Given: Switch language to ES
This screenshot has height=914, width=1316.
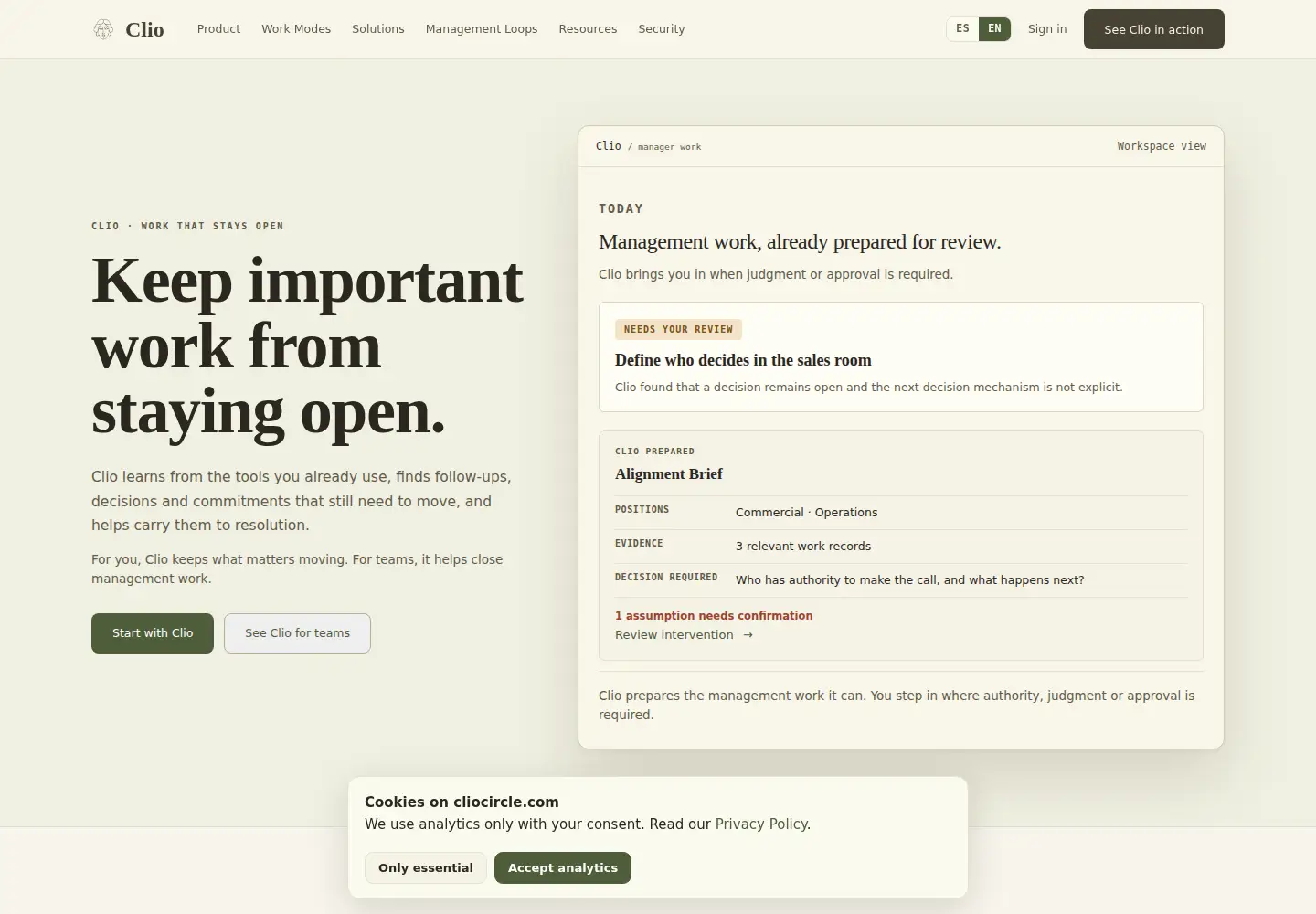Looking at the screenshot, I should click(962, 29).
